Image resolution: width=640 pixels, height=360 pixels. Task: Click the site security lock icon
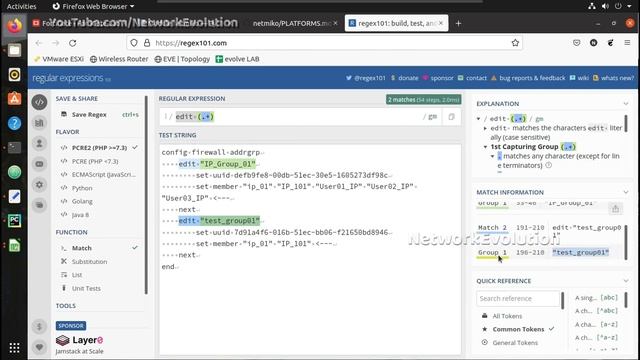(147, 43)
